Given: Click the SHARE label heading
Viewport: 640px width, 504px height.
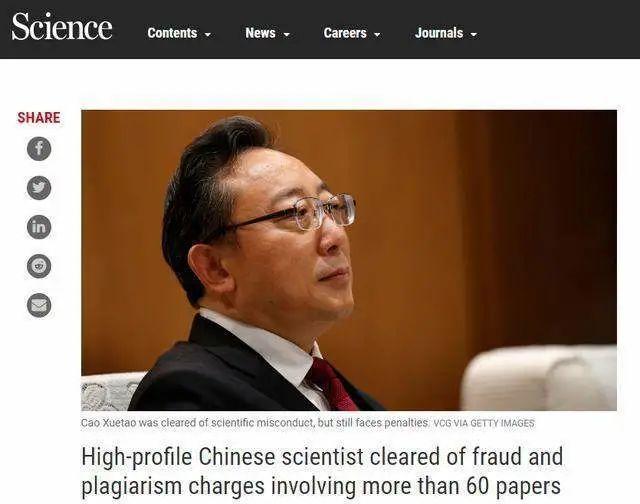Looking at the screenshot, I should tap(39, 118).
